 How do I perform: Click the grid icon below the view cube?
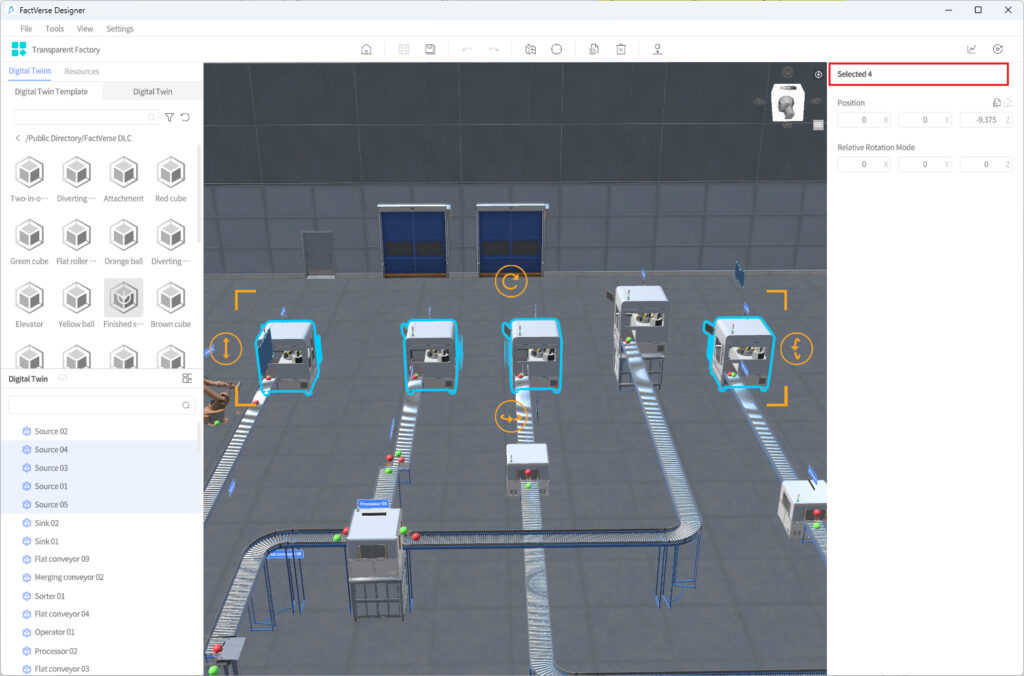tap(818, 125)
